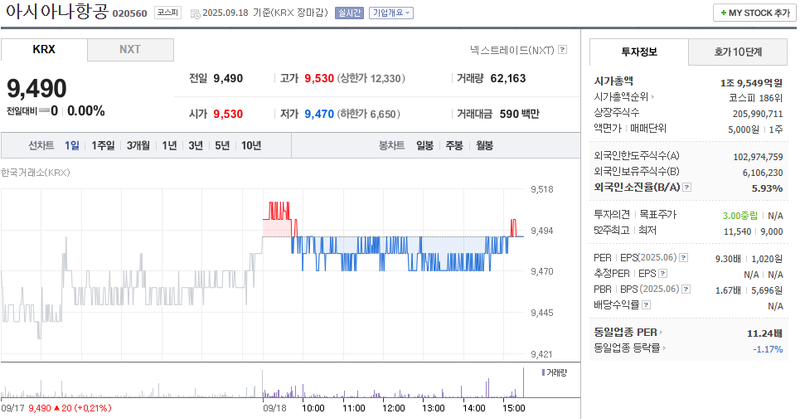800x419 pixels.
Task: Click the 거래량 value 62,163
Action: pyautogui.click(x=508, y=79)
